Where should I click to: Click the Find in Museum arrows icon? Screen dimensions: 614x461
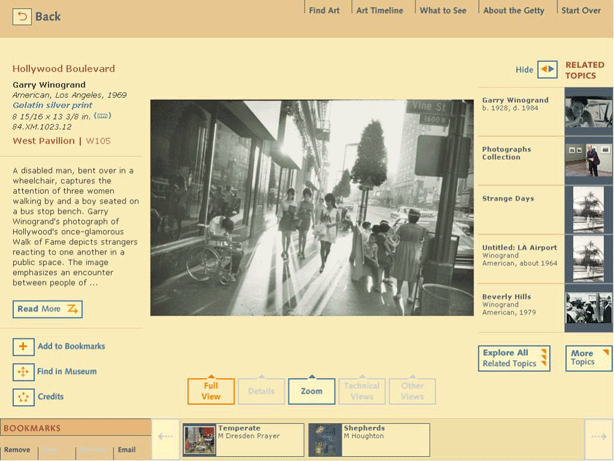(x=23, y=372)
